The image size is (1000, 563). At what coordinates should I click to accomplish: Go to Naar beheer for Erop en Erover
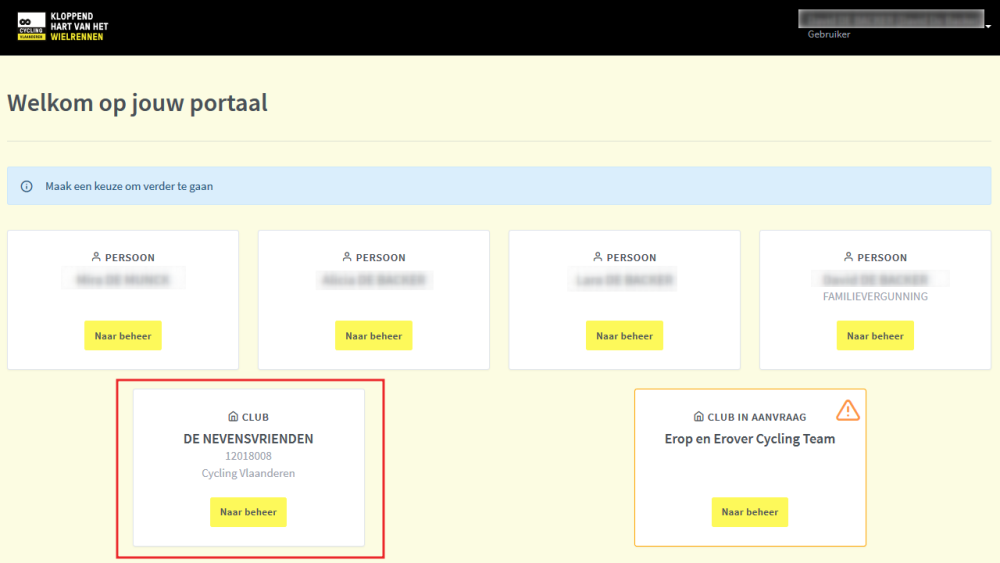(749, 512)
